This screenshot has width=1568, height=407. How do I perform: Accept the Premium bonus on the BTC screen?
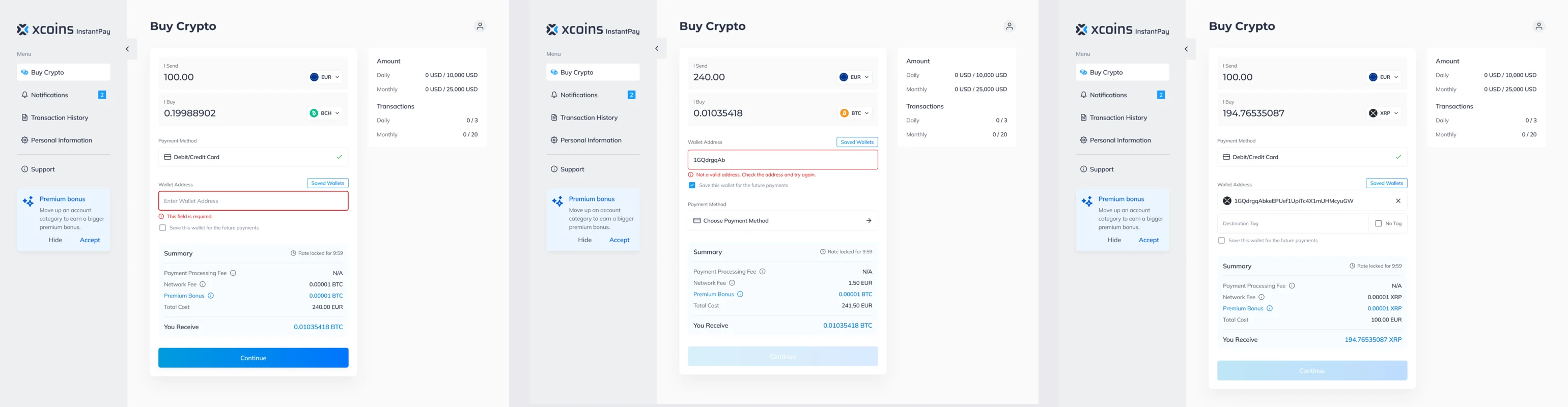[x=619, y=240]
